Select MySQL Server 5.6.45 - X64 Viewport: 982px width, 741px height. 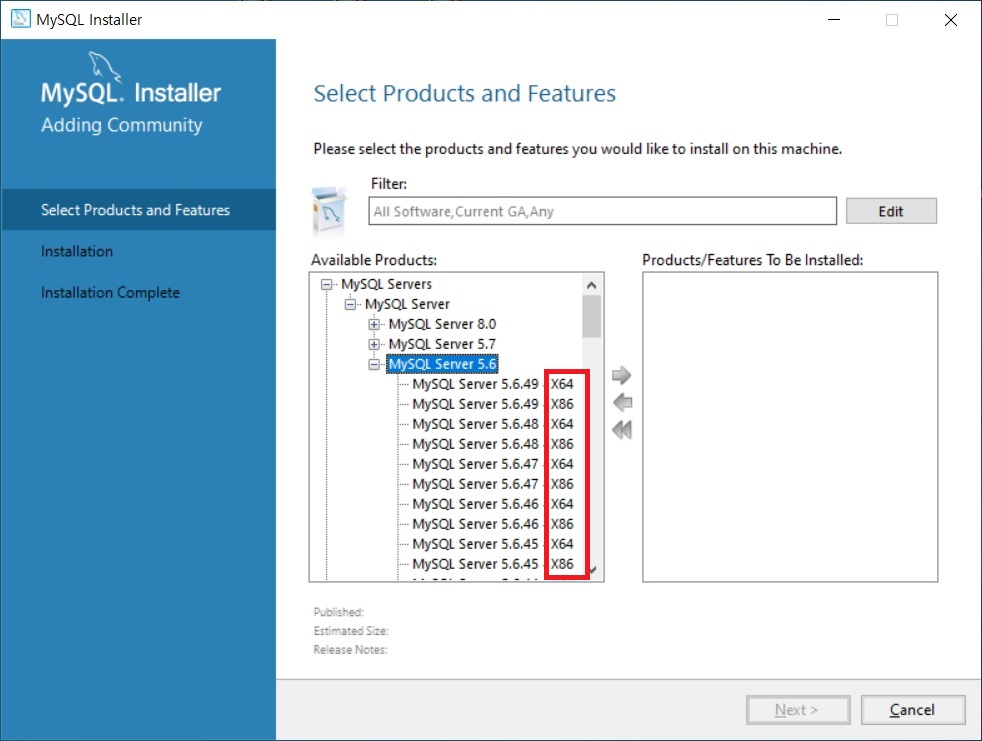pos(493,544)
